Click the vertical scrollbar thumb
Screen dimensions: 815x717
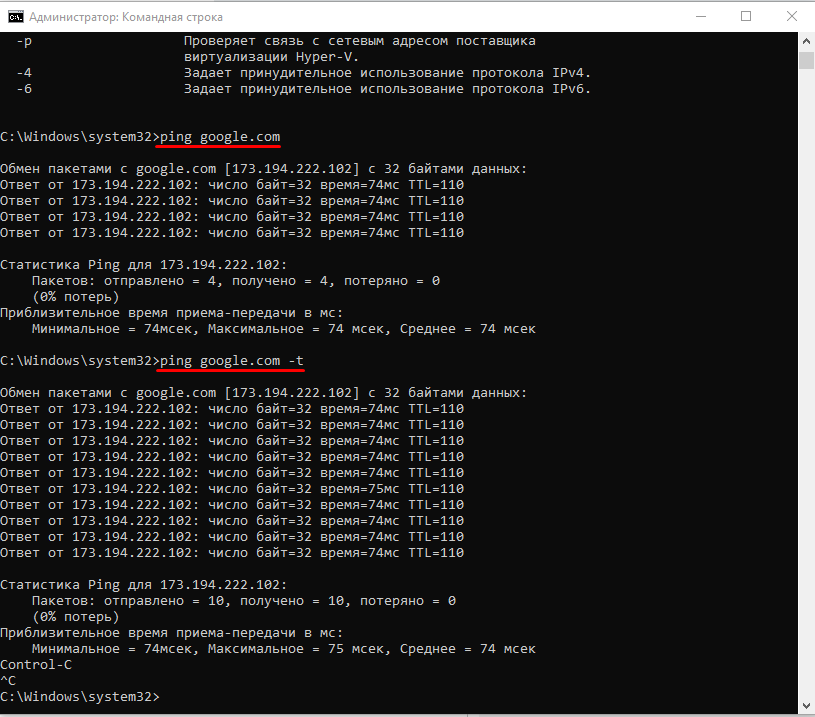pyautogui.click(x=806, y=60)
